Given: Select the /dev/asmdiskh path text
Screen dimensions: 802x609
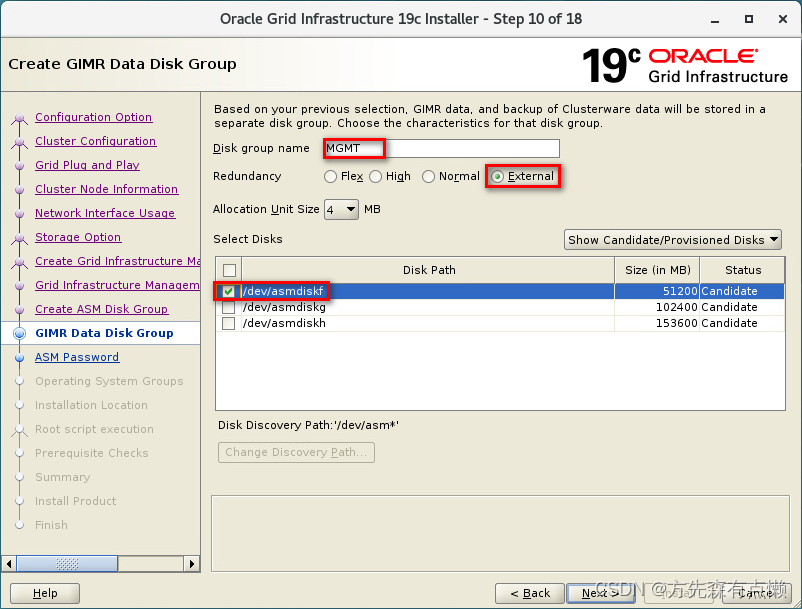Looking at the screenshot, I should click(x=284, y=324).
